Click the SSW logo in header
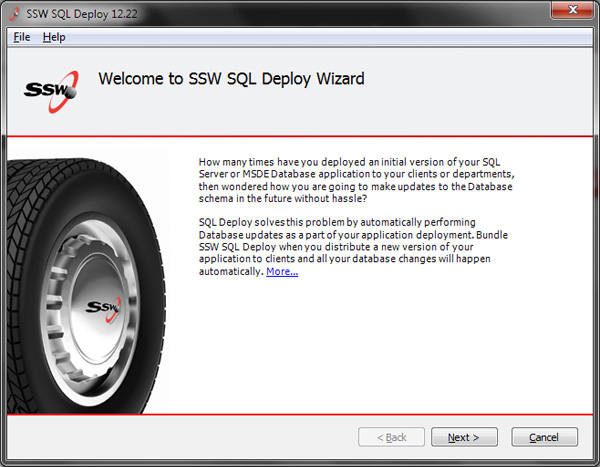The width and height of the screenshot is (600, 467). coord(51,91)
